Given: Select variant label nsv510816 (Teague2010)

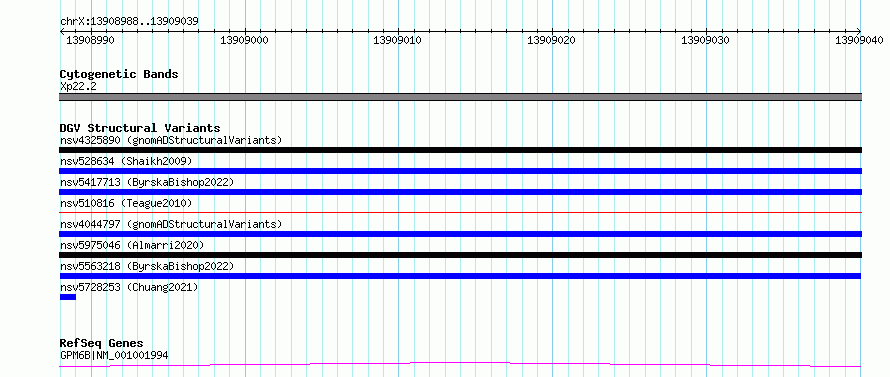Looking at the screenshot, I should [126, 203].
